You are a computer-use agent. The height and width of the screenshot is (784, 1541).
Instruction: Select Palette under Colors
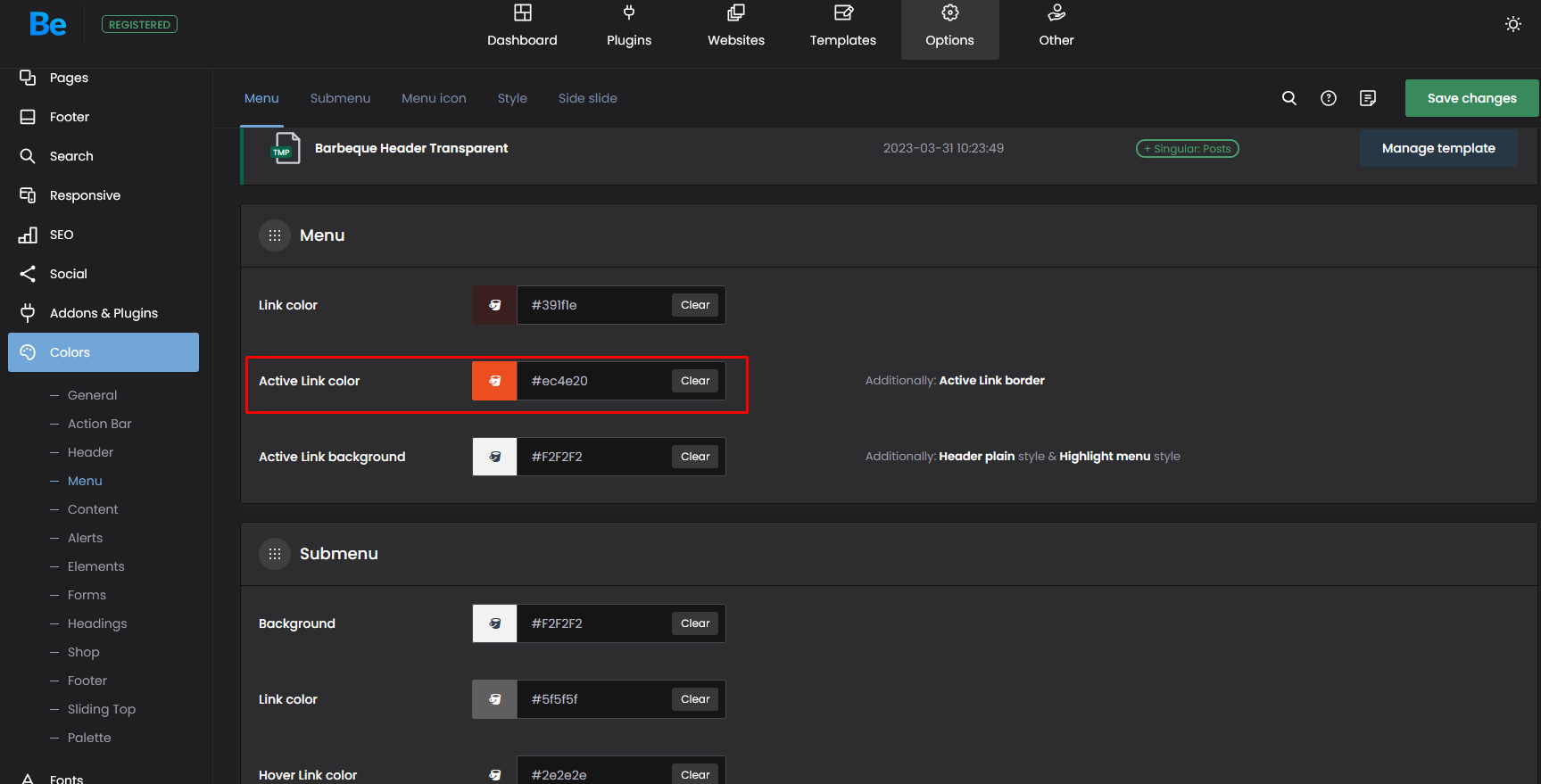89,738
